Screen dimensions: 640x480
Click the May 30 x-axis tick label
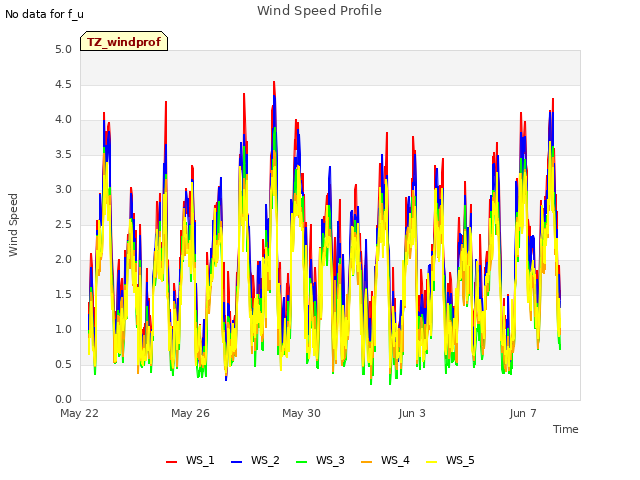[x=302, y=413]
